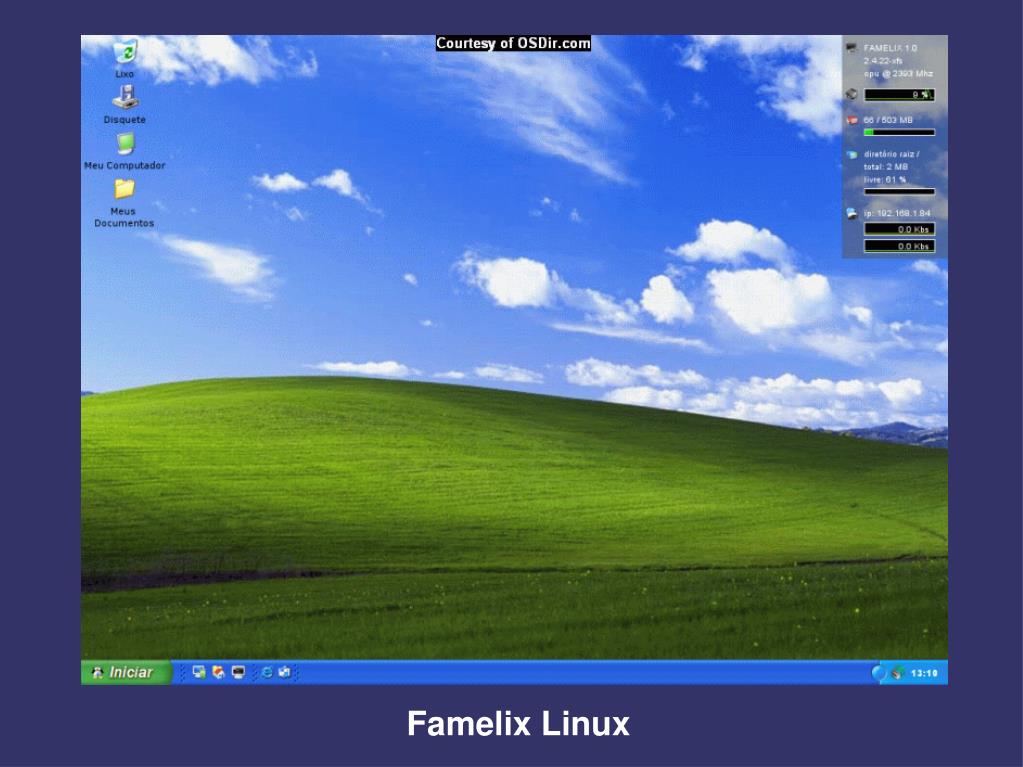Click the 'total: 2 MB' text
Image resolution: width=1023 pixels, height=767 pixels.
click(885, 167)
